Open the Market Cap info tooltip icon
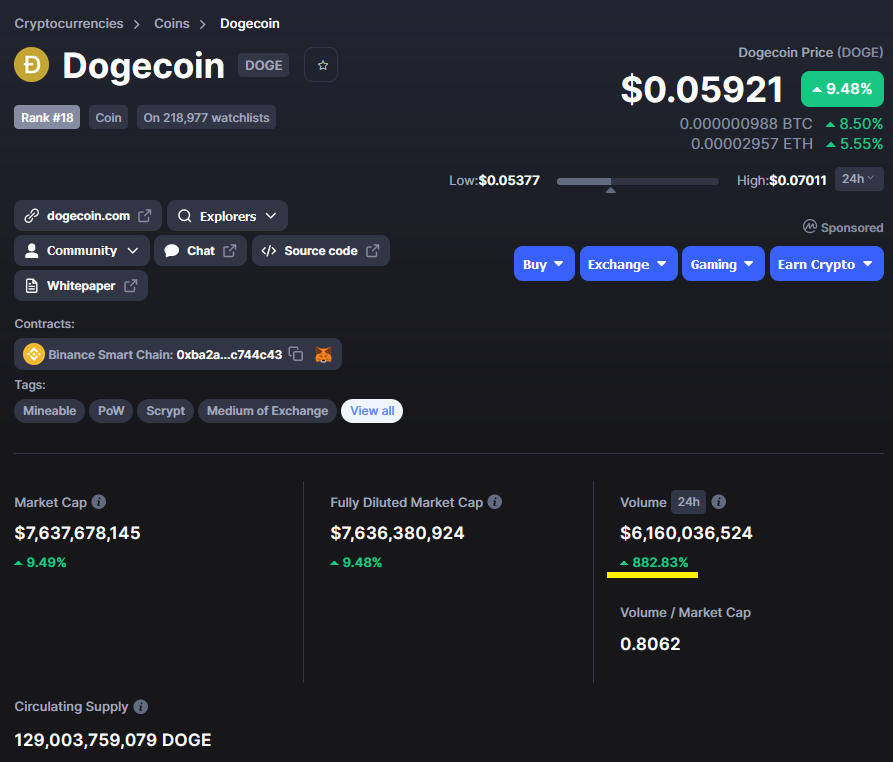Image resolution: width=893 pixels, height=762 pixels. click(99, 502)
